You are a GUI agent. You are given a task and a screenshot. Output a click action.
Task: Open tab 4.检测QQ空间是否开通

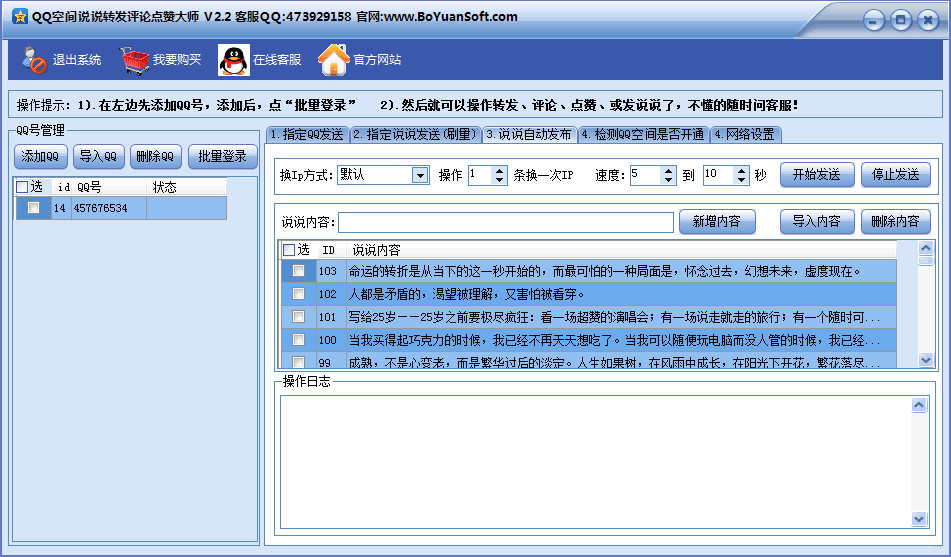pos(644,135)
